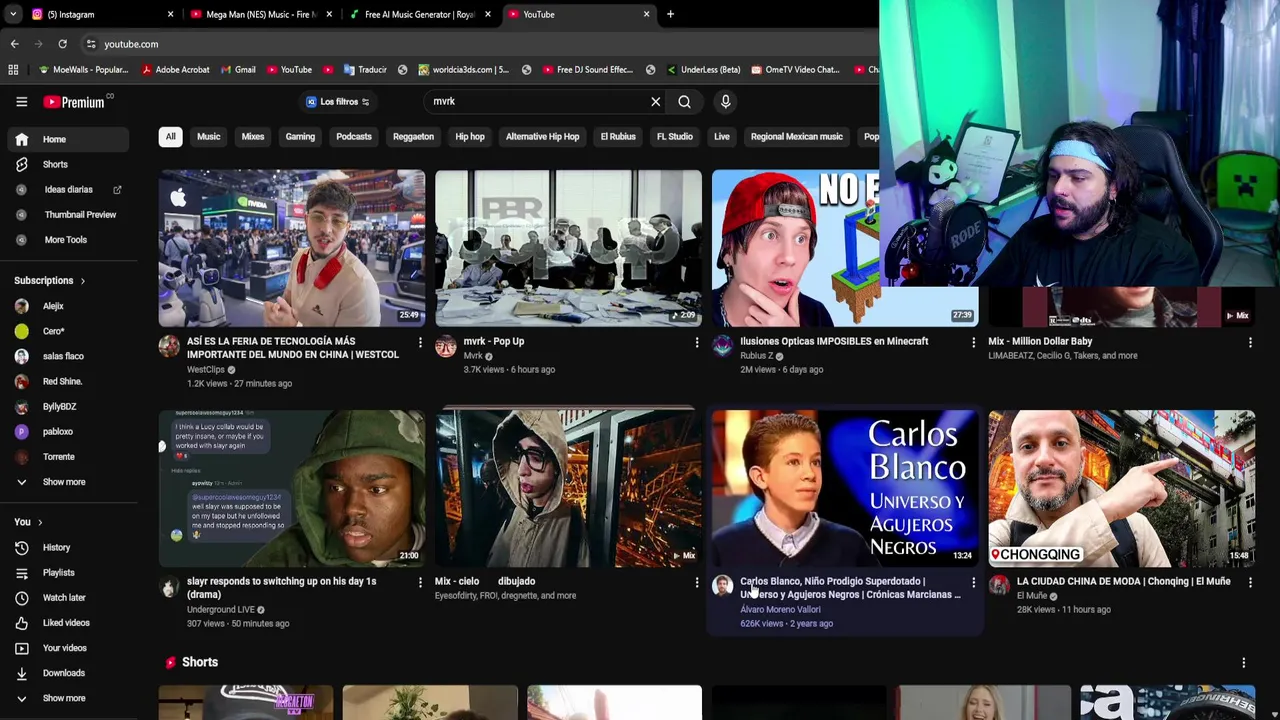Viewport: 1280px width, 720px height.
Task: Open Thumbnail Preview sidebar item
Action: [x=68, y=214]
